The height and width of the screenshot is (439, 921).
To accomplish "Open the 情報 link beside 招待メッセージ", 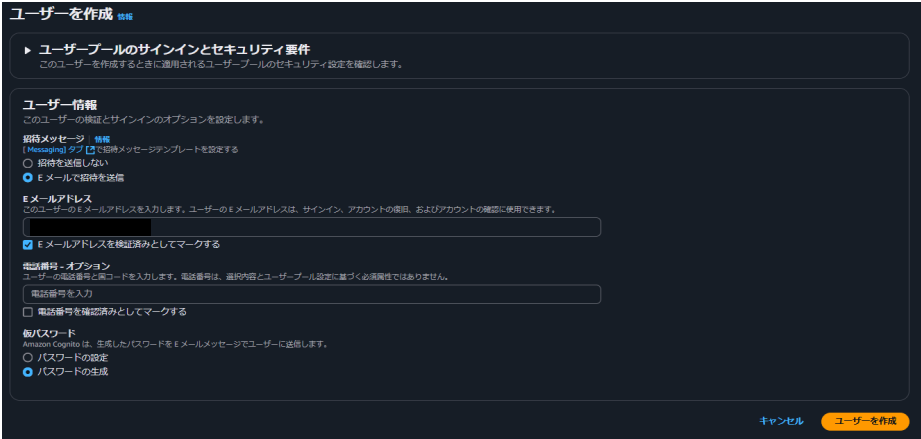I will point(102,139).
